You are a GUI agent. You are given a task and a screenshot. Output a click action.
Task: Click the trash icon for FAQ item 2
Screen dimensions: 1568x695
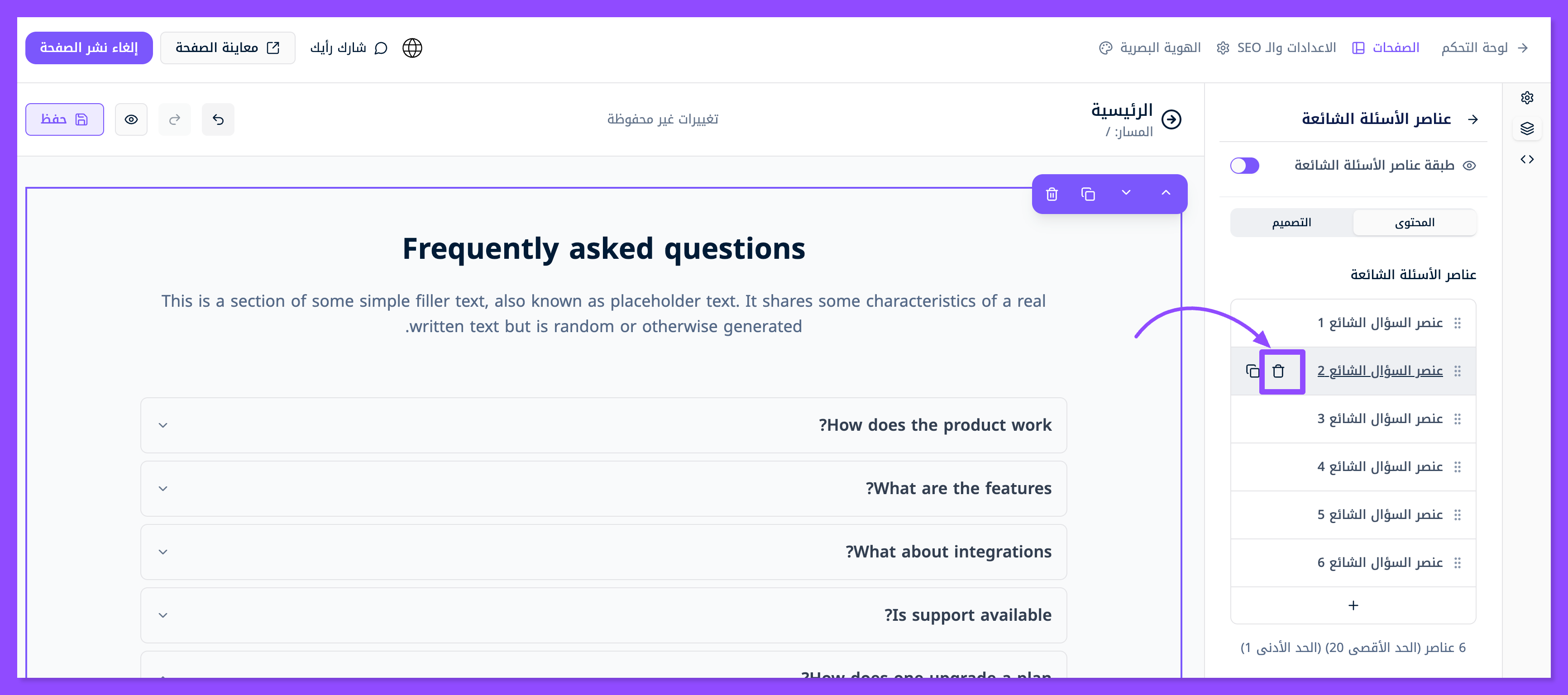[x=1278, y=371]
